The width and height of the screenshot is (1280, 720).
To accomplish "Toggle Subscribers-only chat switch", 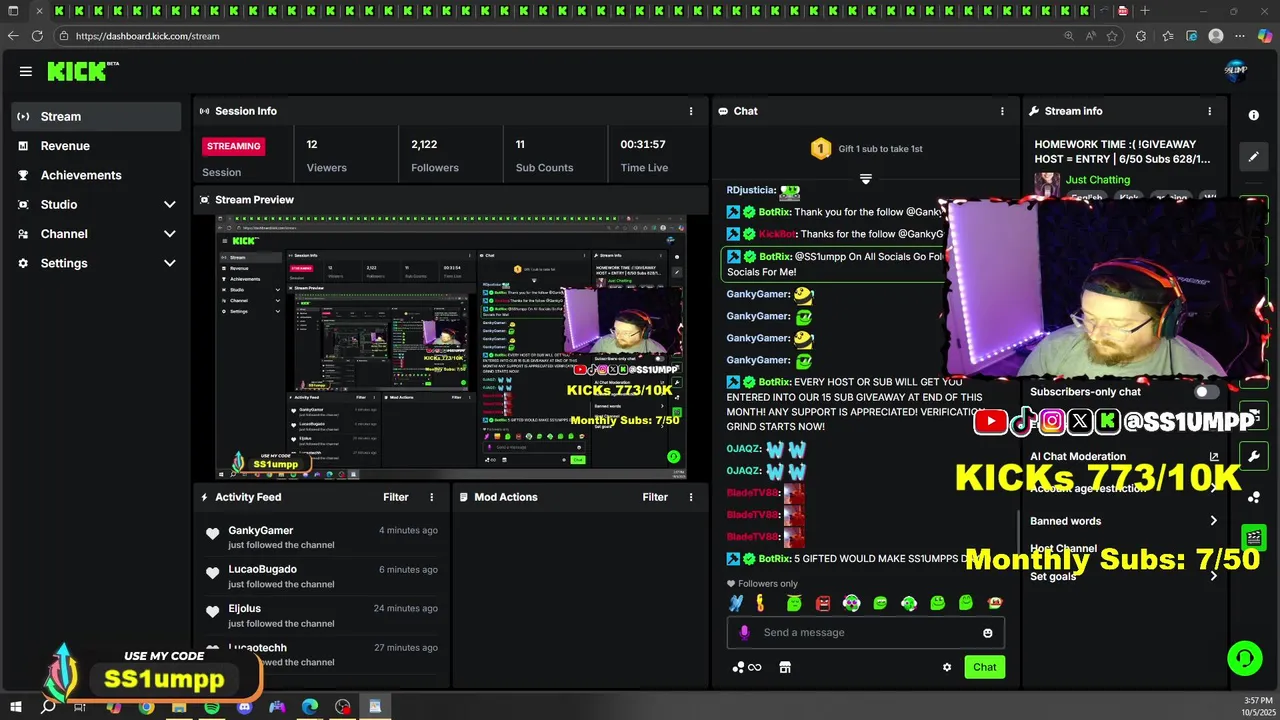I will tap(1207, 392).
